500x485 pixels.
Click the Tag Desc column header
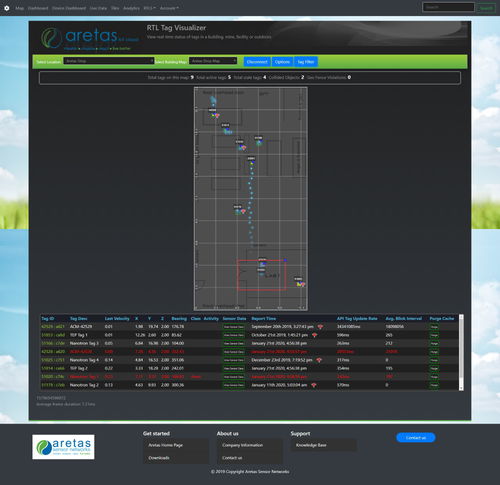[79, 319]
